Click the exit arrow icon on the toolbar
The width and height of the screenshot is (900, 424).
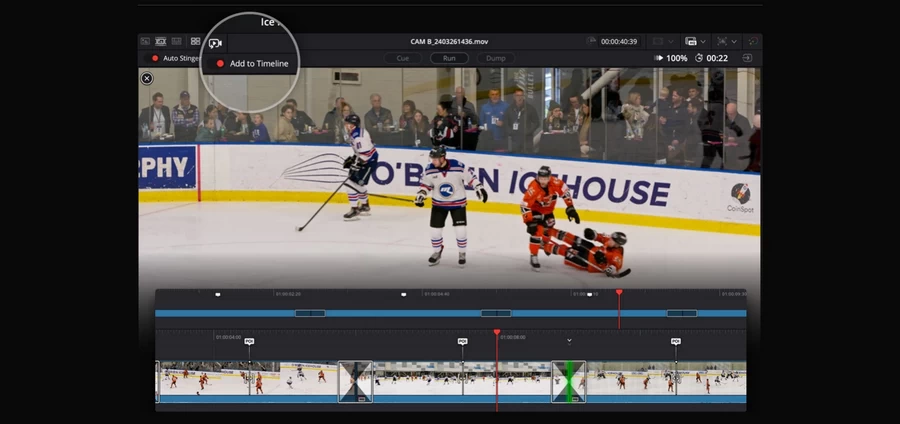pos(747,58)
